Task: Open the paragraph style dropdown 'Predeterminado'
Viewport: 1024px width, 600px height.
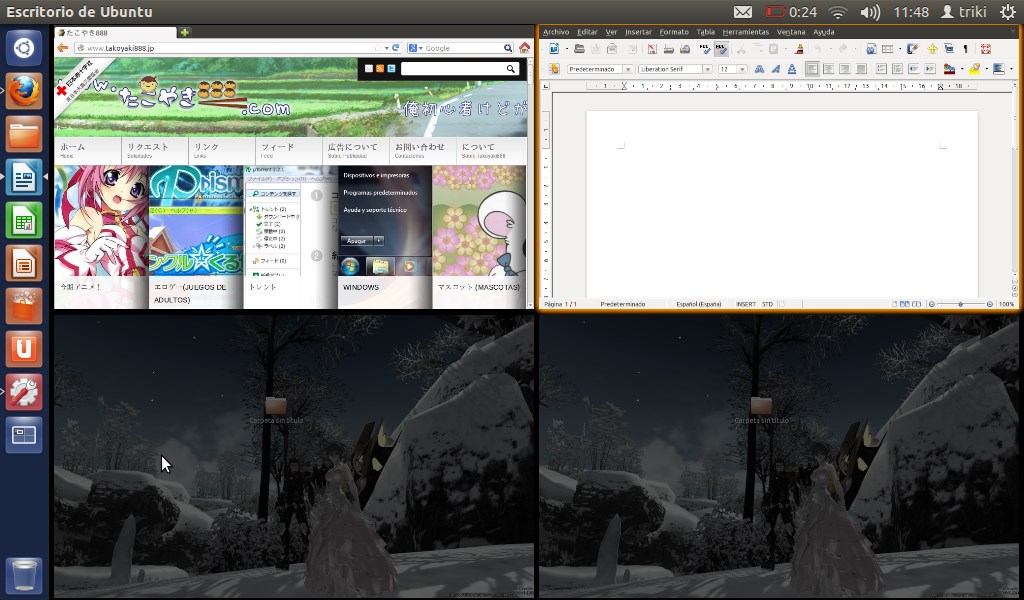Action: coord(628,69)
